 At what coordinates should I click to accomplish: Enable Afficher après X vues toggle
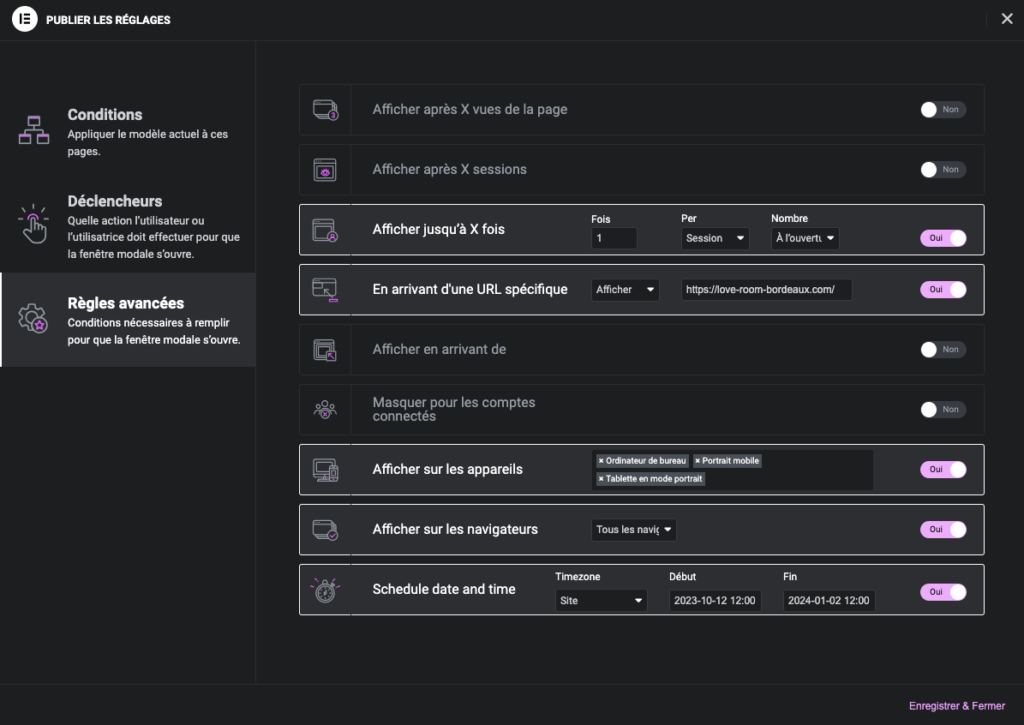pos(943,110)
